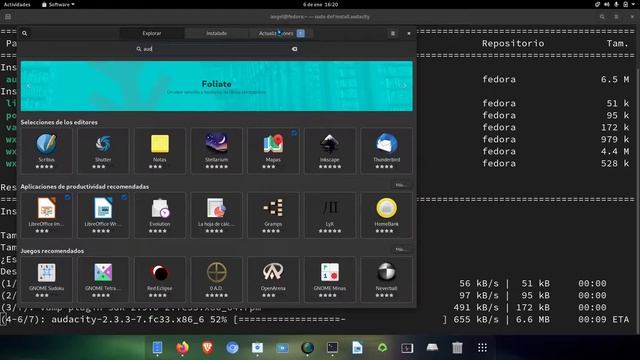Open the LibreOffice Writer tile in Software

coord(103,215)
